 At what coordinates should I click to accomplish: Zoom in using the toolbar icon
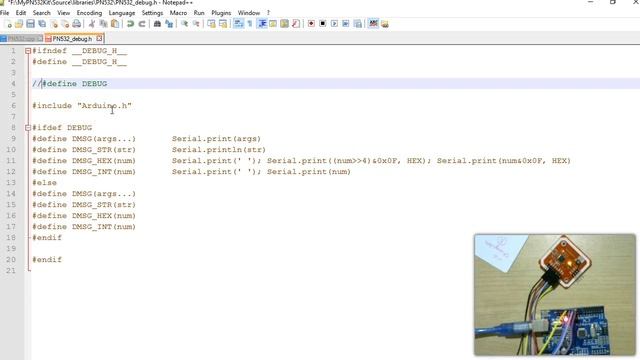[184, 24]
